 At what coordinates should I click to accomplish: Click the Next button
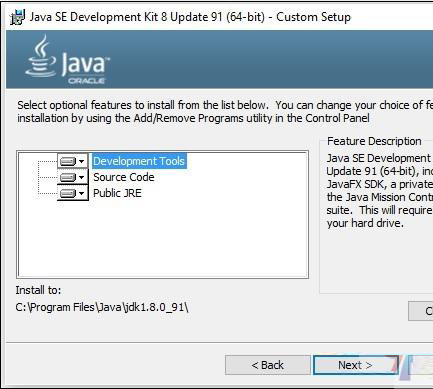pyautogui.click(x=355, y=365)
